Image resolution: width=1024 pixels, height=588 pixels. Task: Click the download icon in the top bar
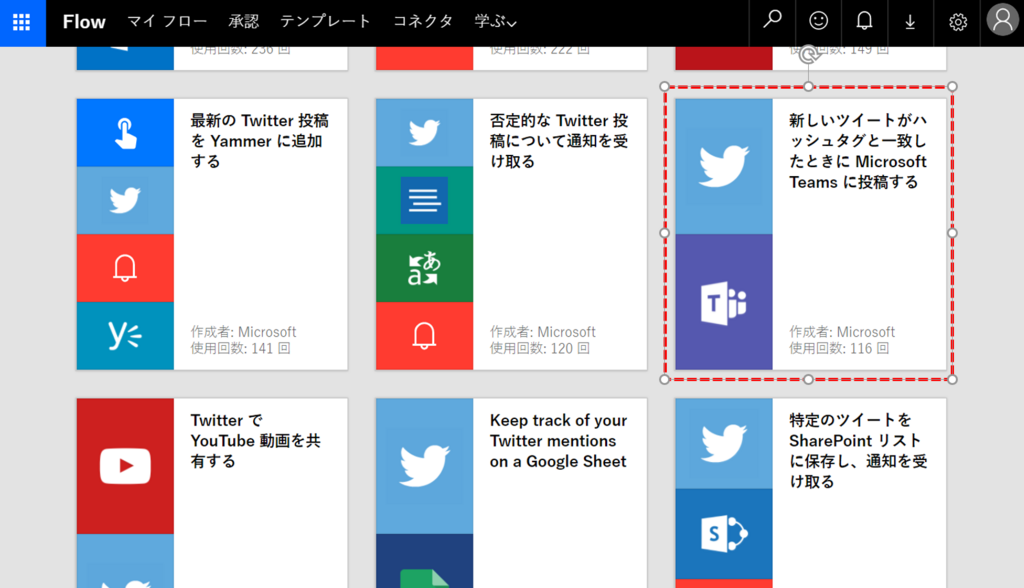910,20
